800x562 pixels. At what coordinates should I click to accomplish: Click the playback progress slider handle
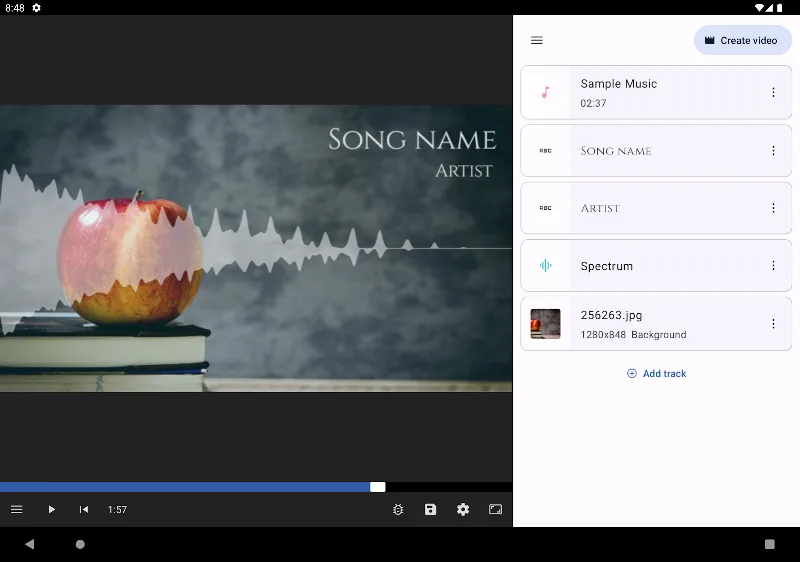[x=378, y=487]
